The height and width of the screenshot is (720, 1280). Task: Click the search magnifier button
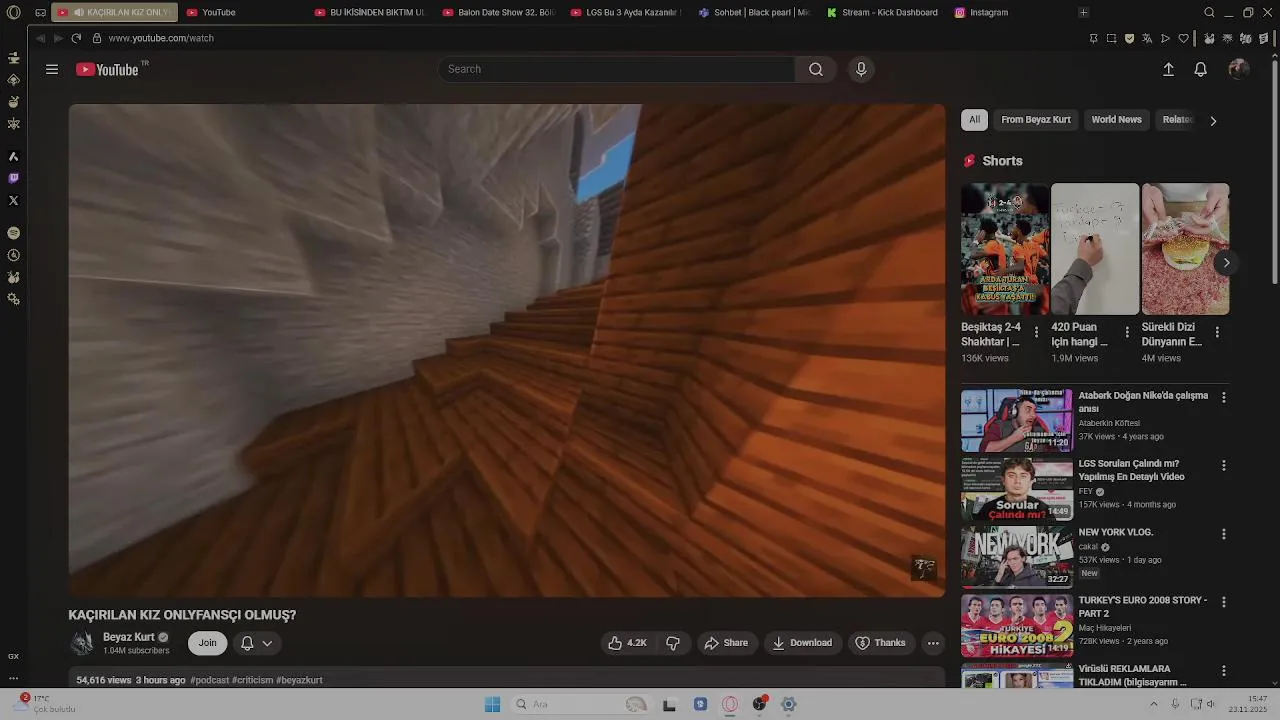(816, 69)
